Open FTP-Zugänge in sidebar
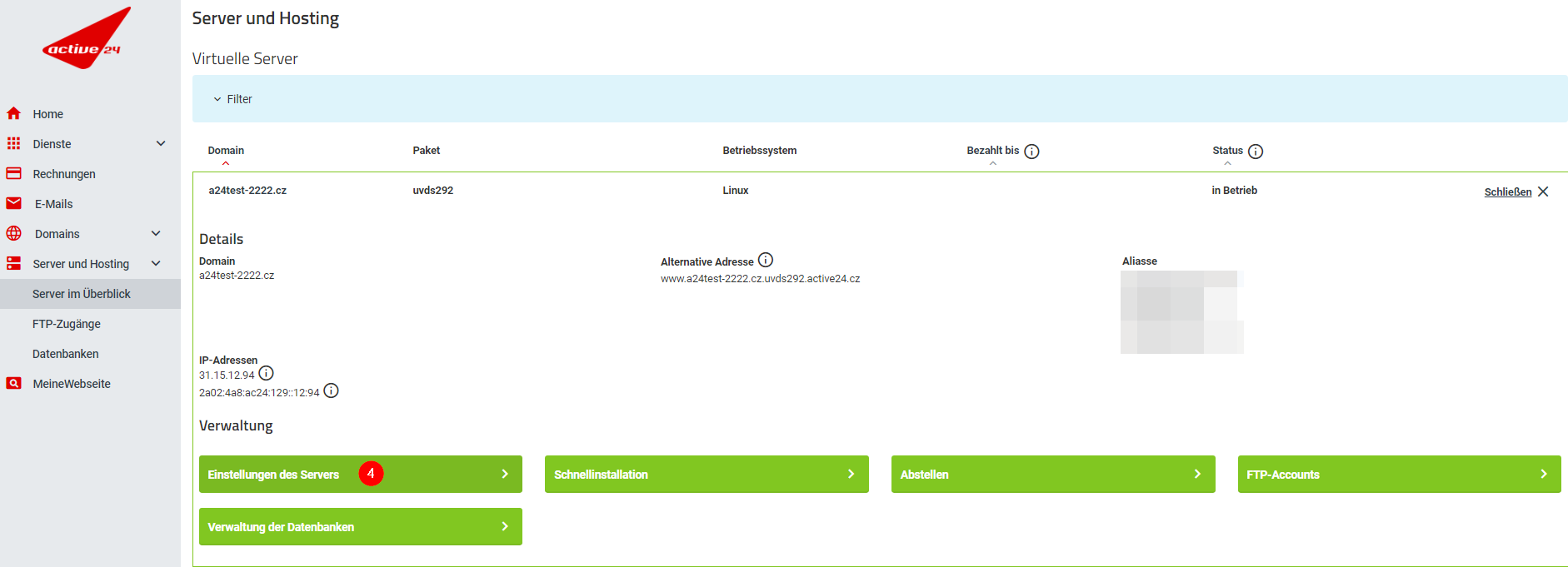The height and width of the screenshot is (567, 1568). (67, 324)
